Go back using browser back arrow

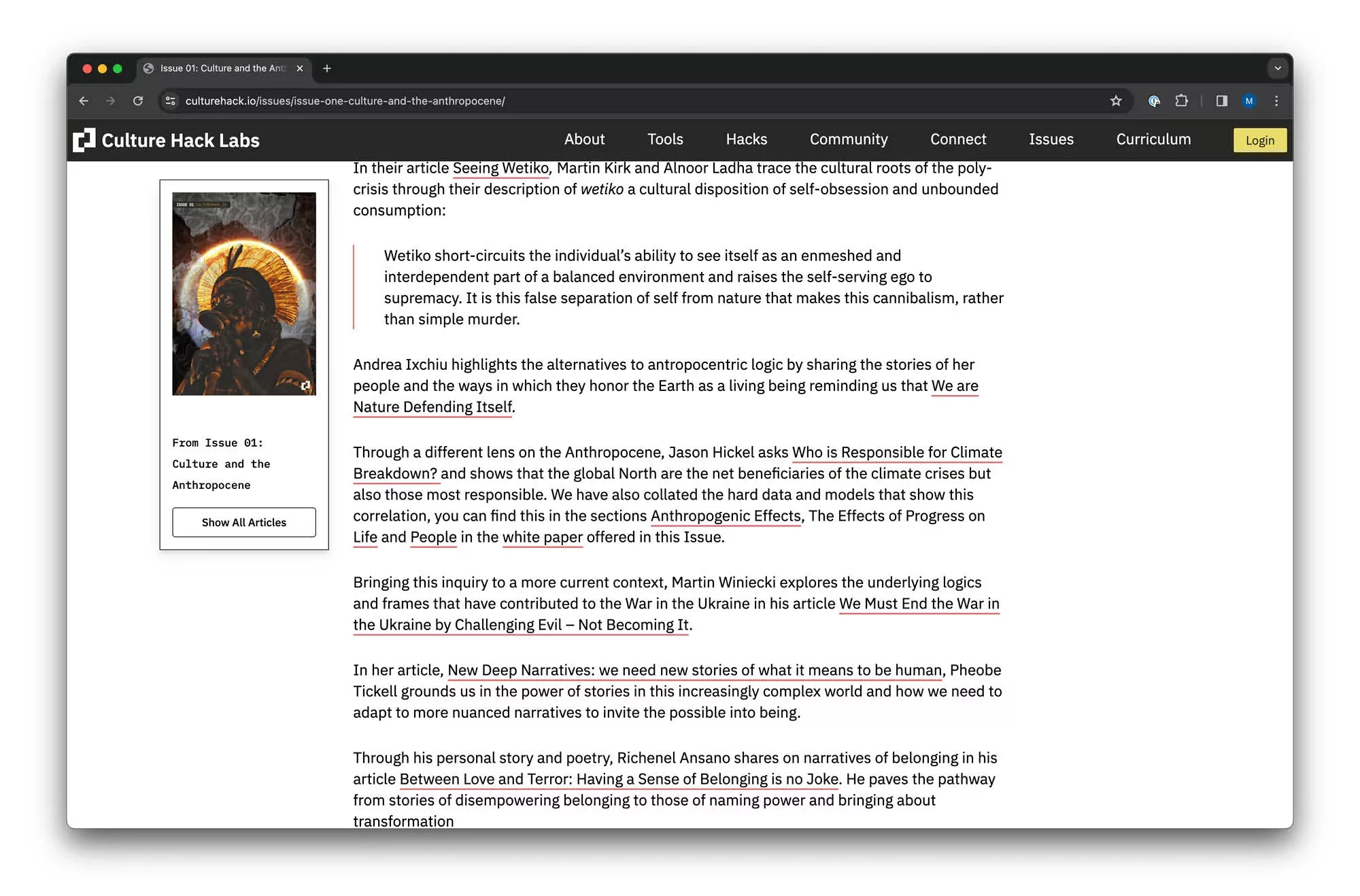[x=84, y=101]
